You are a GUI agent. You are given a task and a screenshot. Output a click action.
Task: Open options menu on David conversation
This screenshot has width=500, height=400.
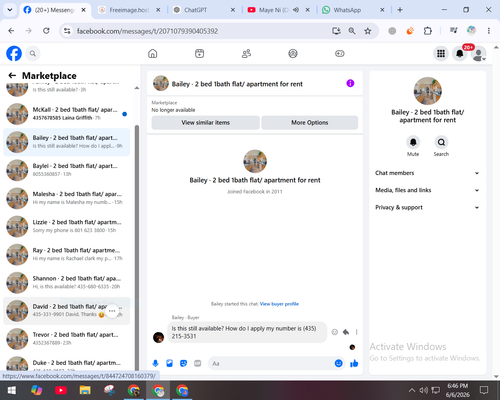pos(112,311)
